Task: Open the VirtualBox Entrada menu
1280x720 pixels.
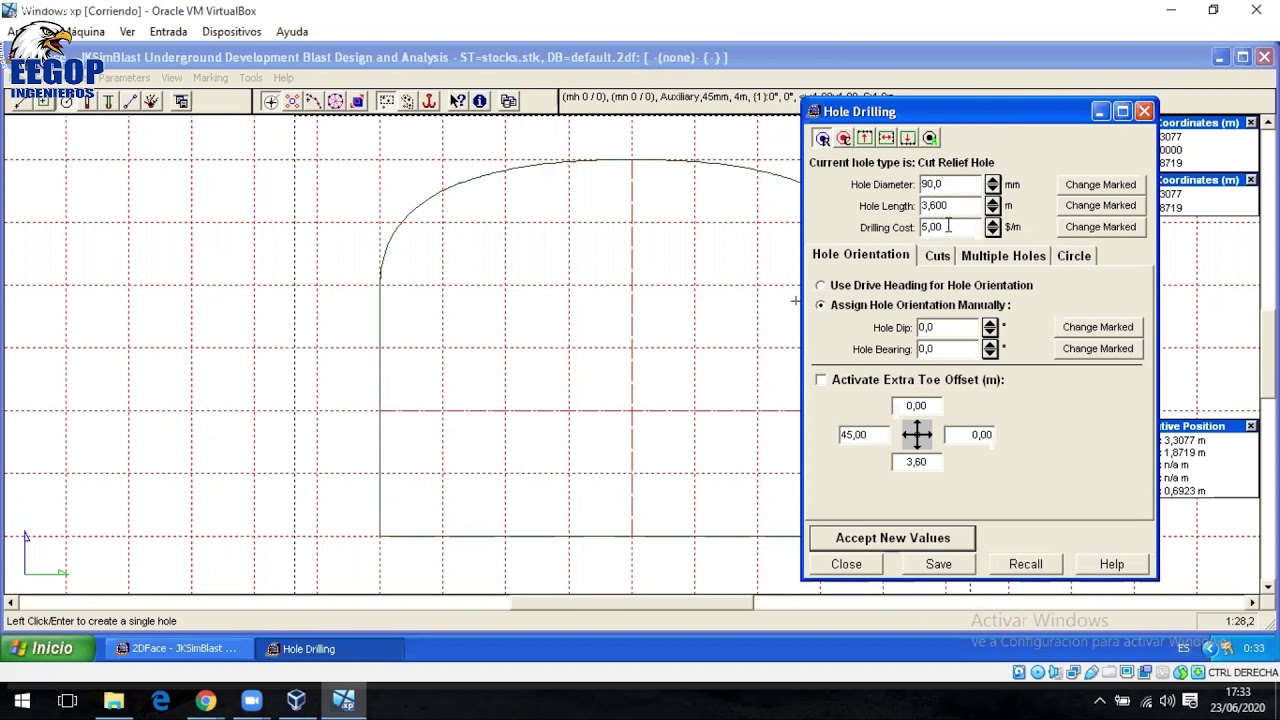Action: [168, 32]
